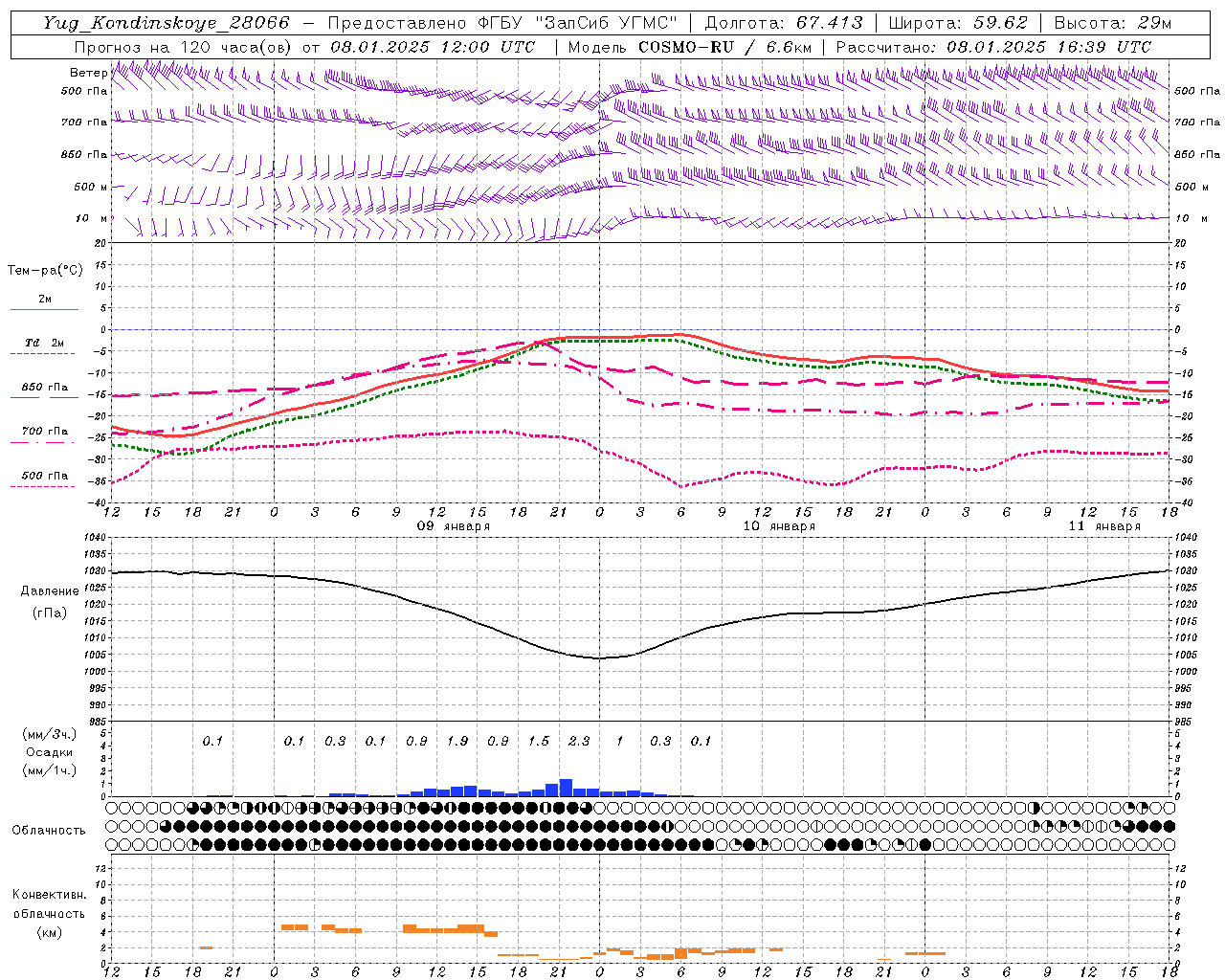The image size is (1225, 980).
Task: Select the 'Предоставлено ФГБУ ЗапСиб УГМС' provider text
Action: [x=501, y=23]
